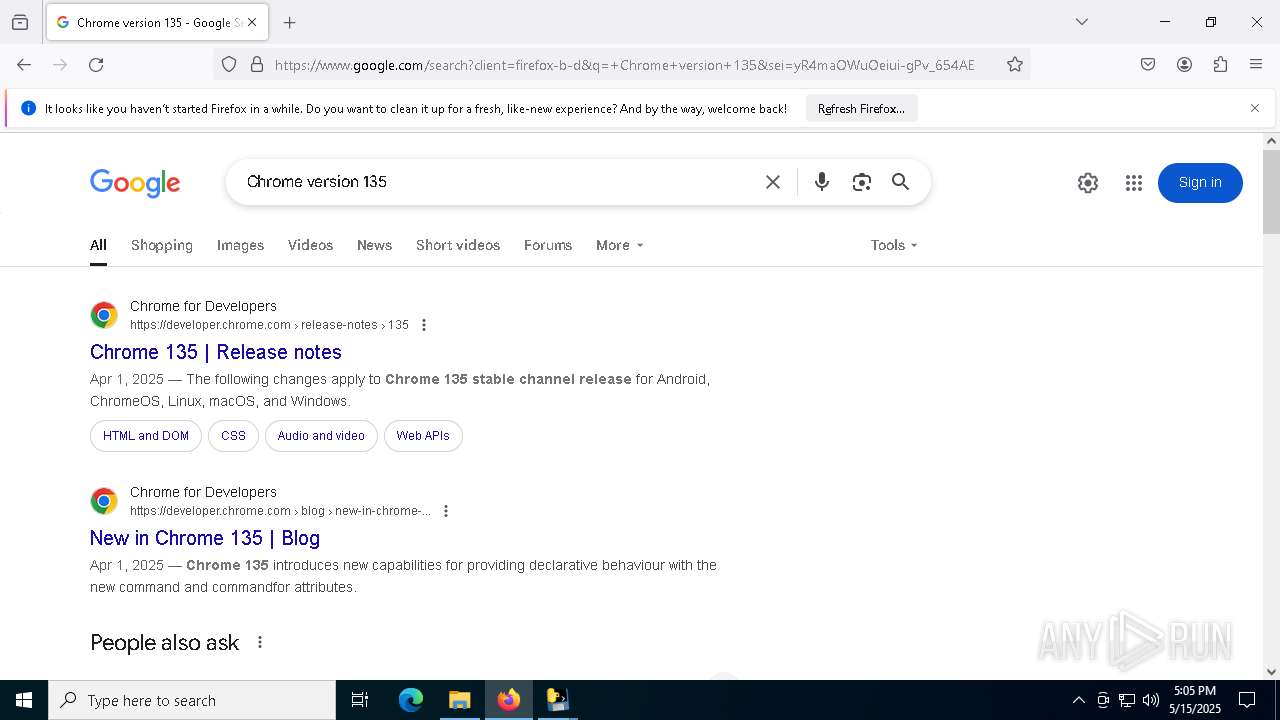Screen dimensions: 1280x720
Task: Open a new tab with plus button
Action: [289, 22]
